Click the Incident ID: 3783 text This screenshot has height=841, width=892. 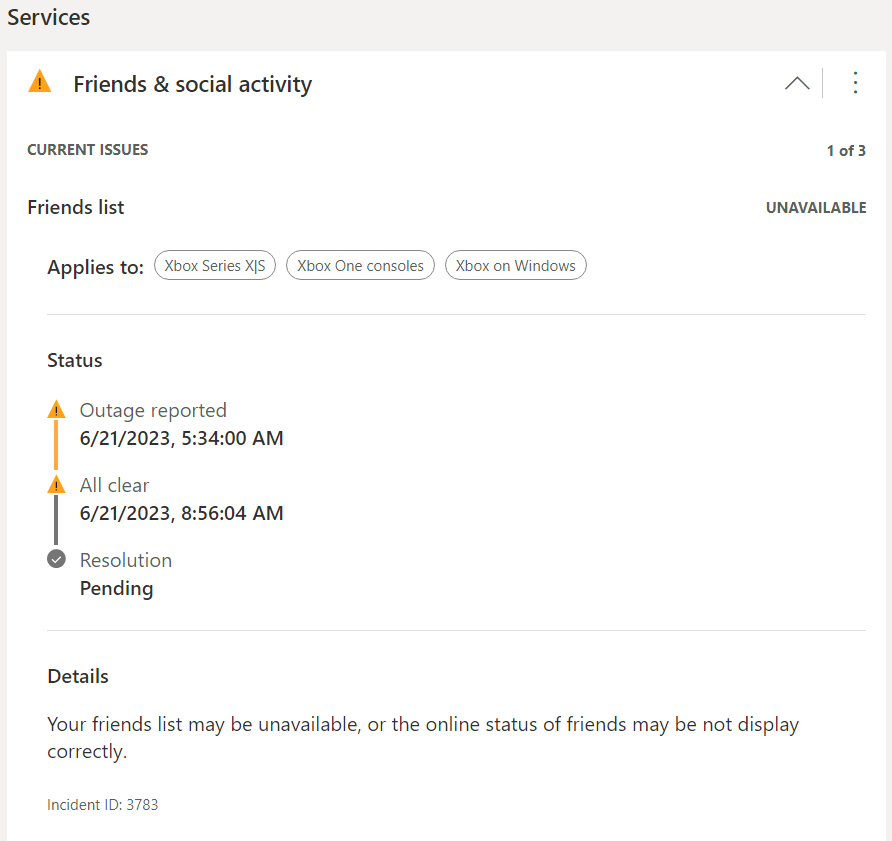point(102,804)
